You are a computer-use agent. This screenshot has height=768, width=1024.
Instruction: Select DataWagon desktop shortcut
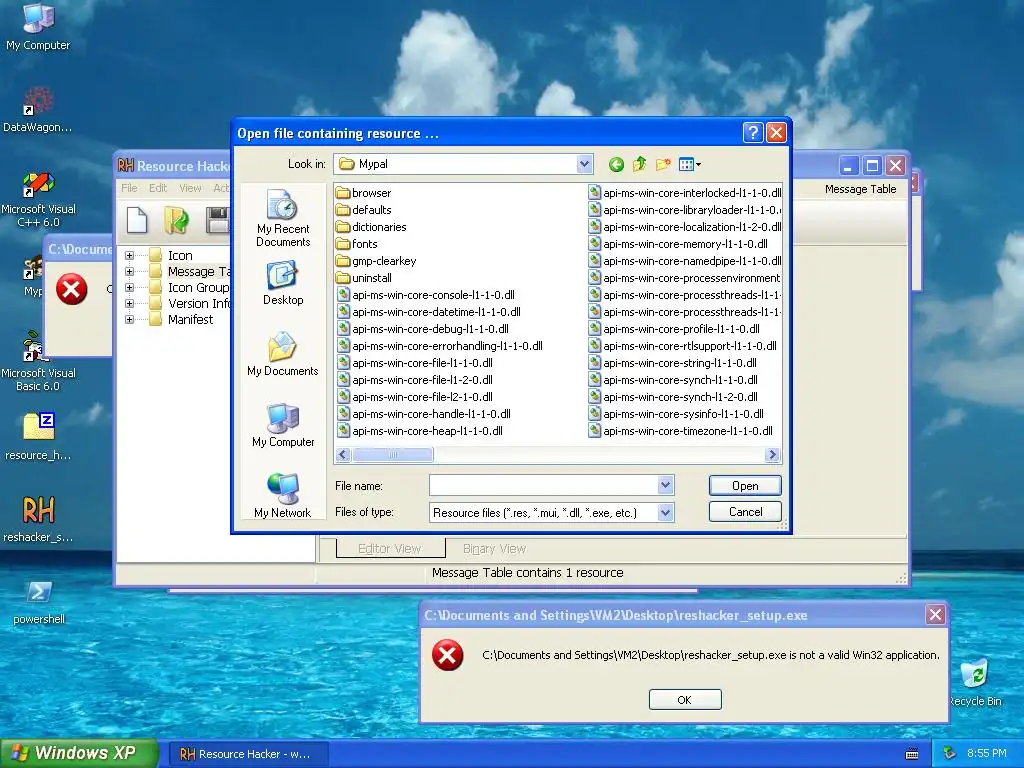coord(38,110)
